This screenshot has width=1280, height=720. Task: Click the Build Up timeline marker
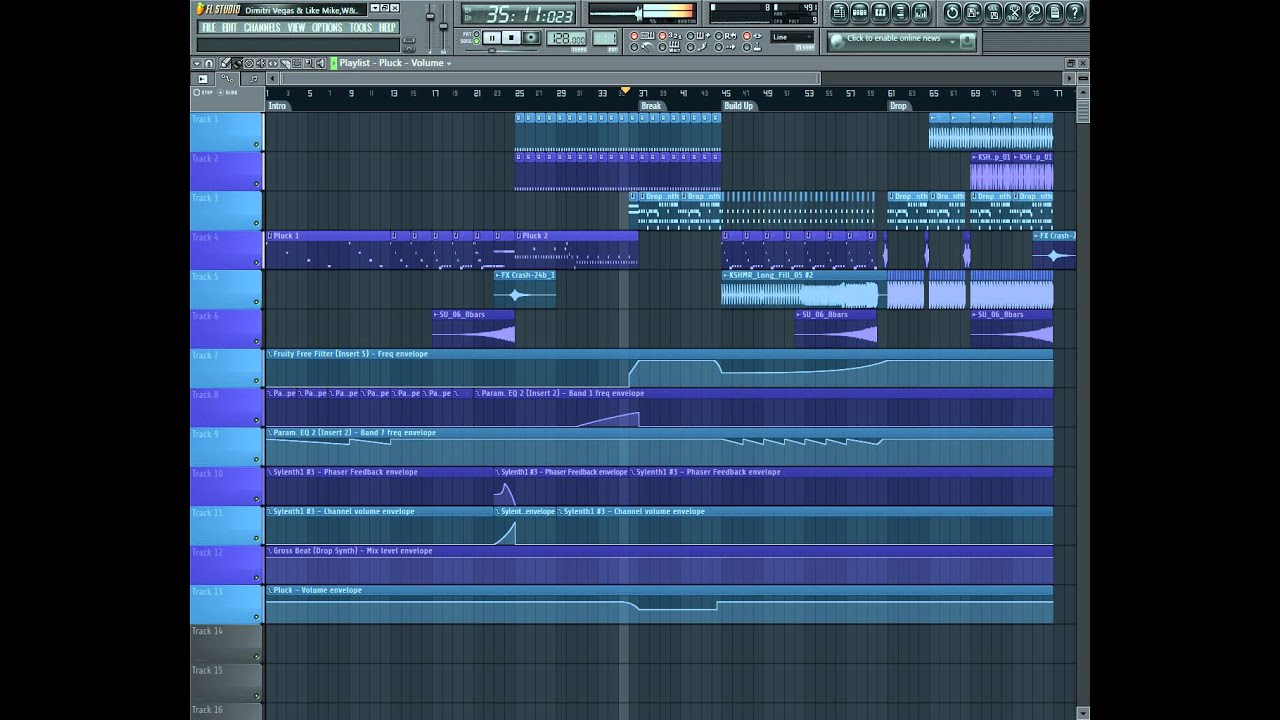pyautogui.click(x=739, y=106)
